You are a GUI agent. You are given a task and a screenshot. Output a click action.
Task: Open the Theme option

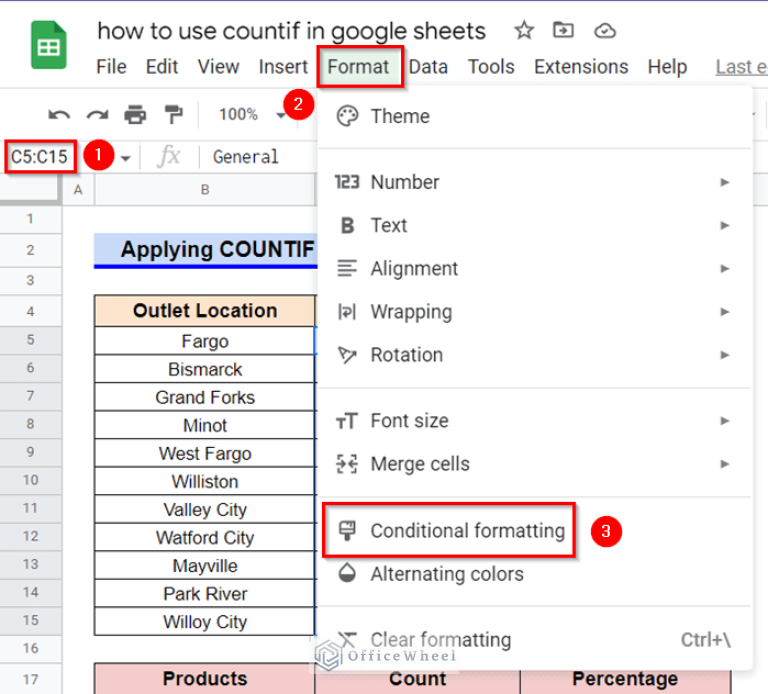(399, 116)
